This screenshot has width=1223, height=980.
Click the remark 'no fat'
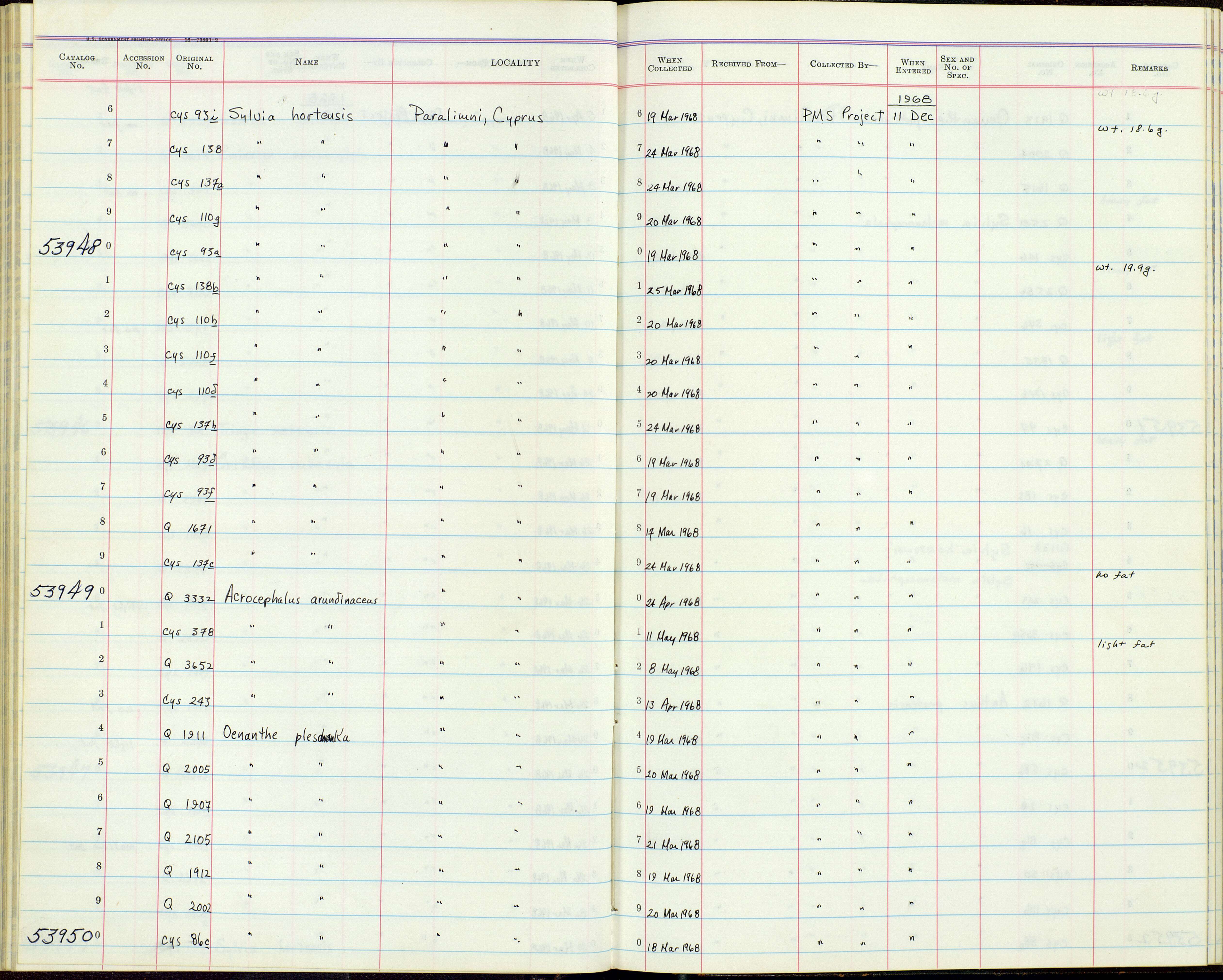[1115, 575]
